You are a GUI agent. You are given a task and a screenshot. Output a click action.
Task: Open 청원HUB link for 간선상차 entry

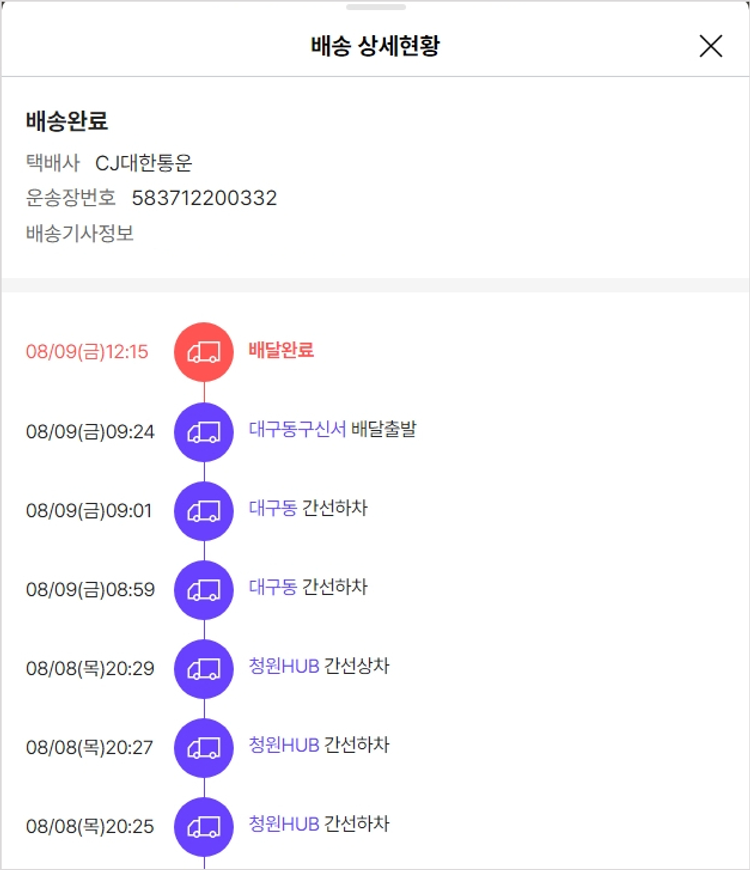point(284,666)
